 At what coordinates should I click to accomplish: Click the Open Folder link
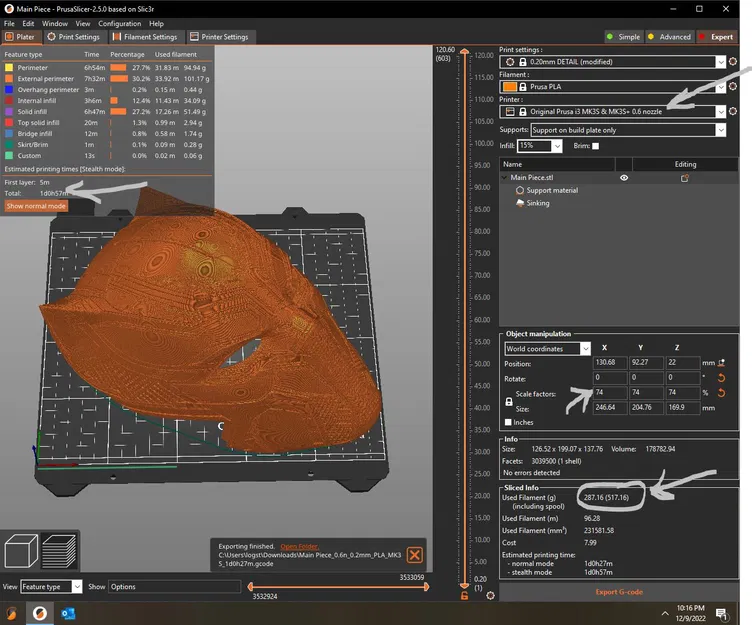tap(299, 547)
